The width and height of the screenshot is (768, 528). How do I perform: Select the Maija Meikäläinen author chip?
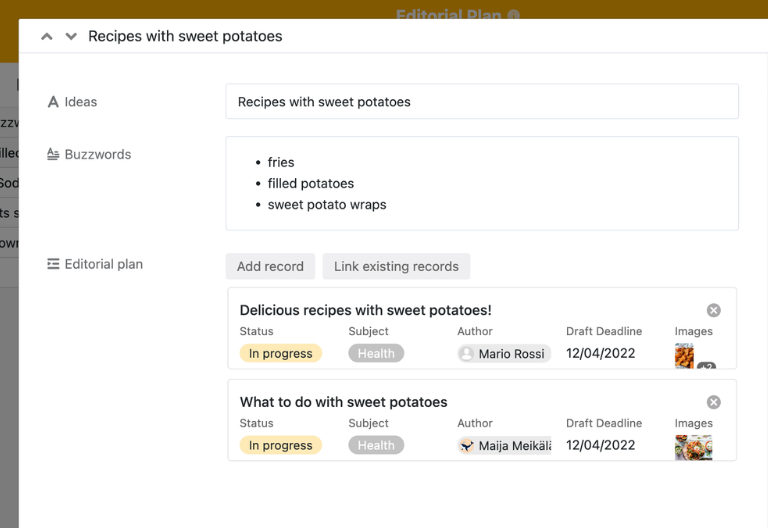(504, 445)
